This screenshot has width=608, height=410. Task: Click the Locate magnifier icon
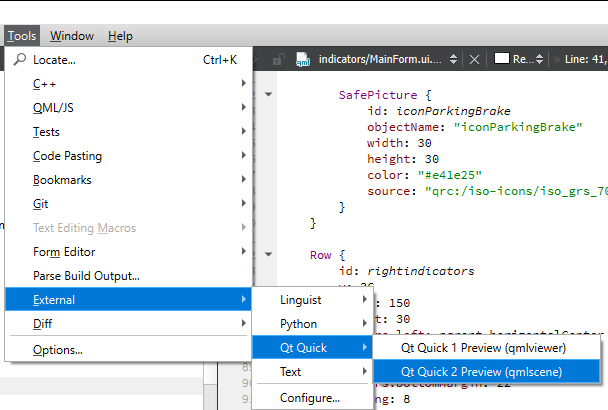point(19,60)
